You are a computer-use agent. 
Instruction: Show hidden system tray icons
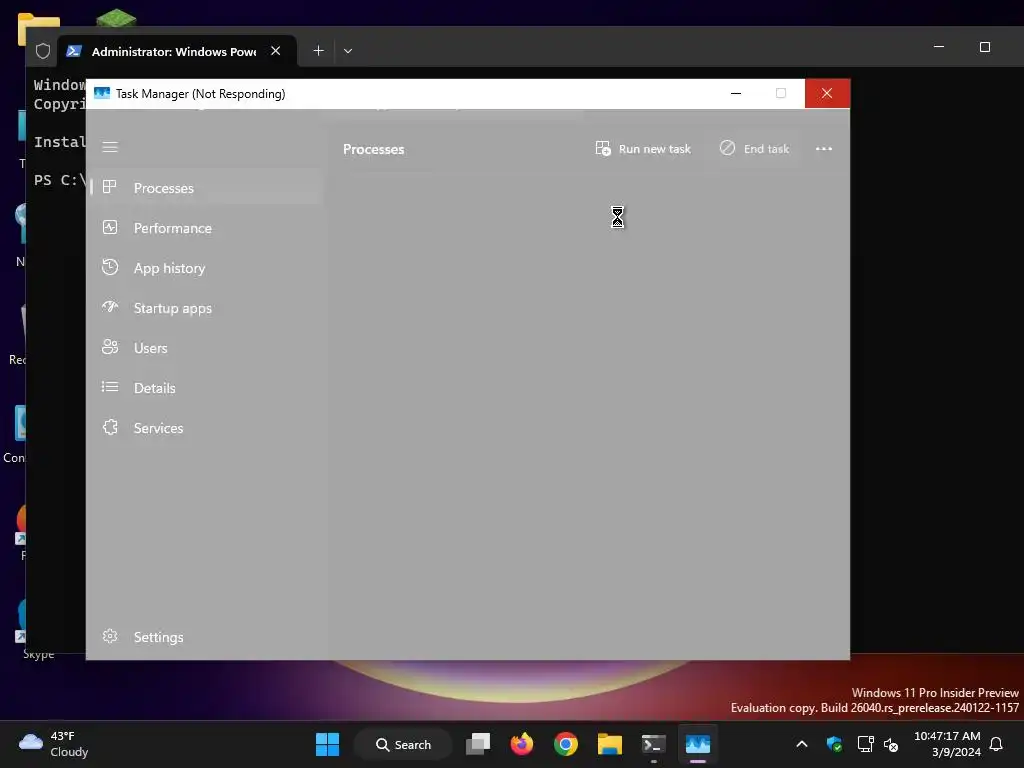[x=802, y=744]
